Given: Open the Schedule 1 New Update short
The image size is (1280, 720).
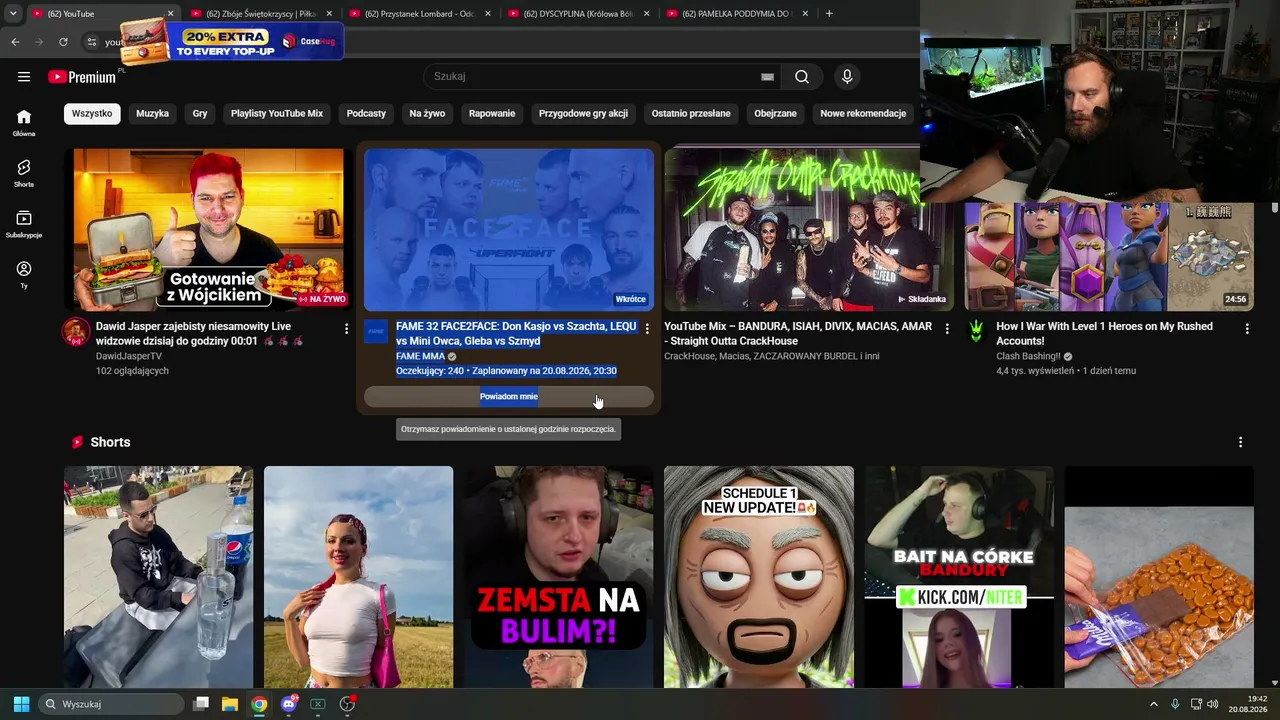Looking at the screenshot, I should click(x=759, y=577).
